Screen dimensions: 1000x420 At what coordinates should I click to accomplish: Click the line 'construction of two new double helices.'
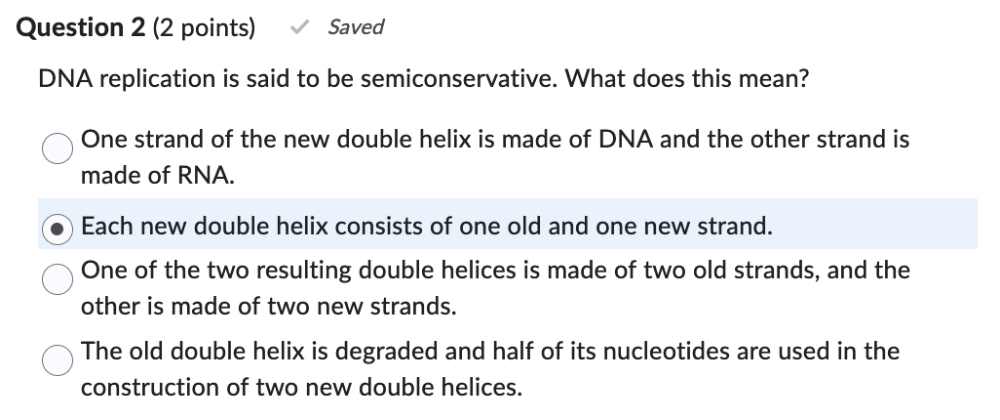click(301, 387)
